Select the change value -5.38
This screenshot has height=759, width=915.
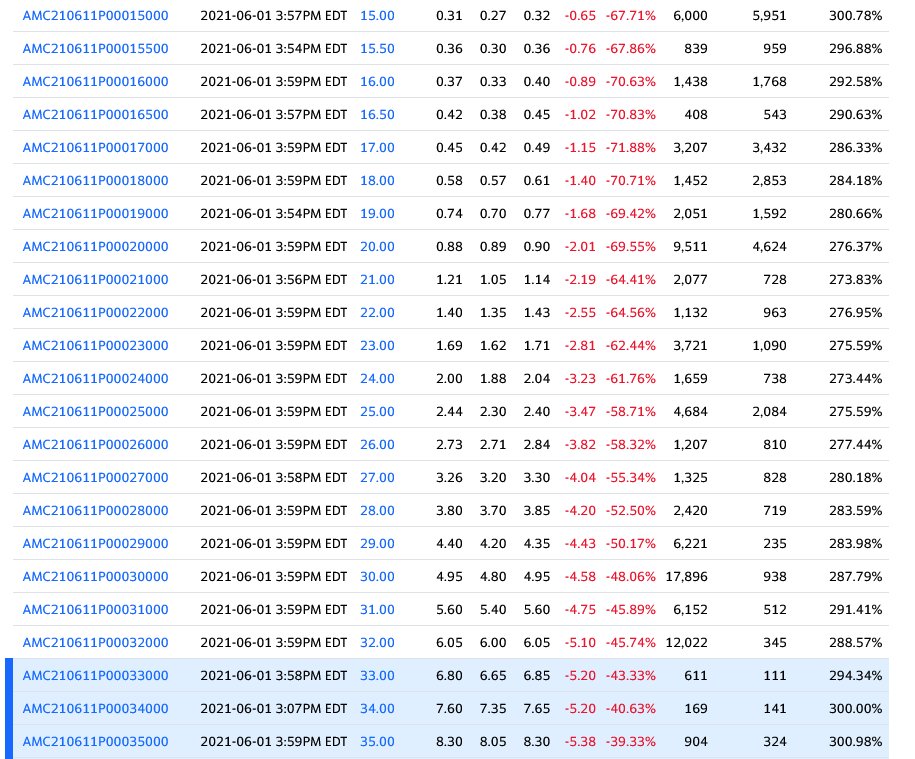[580, 741]
